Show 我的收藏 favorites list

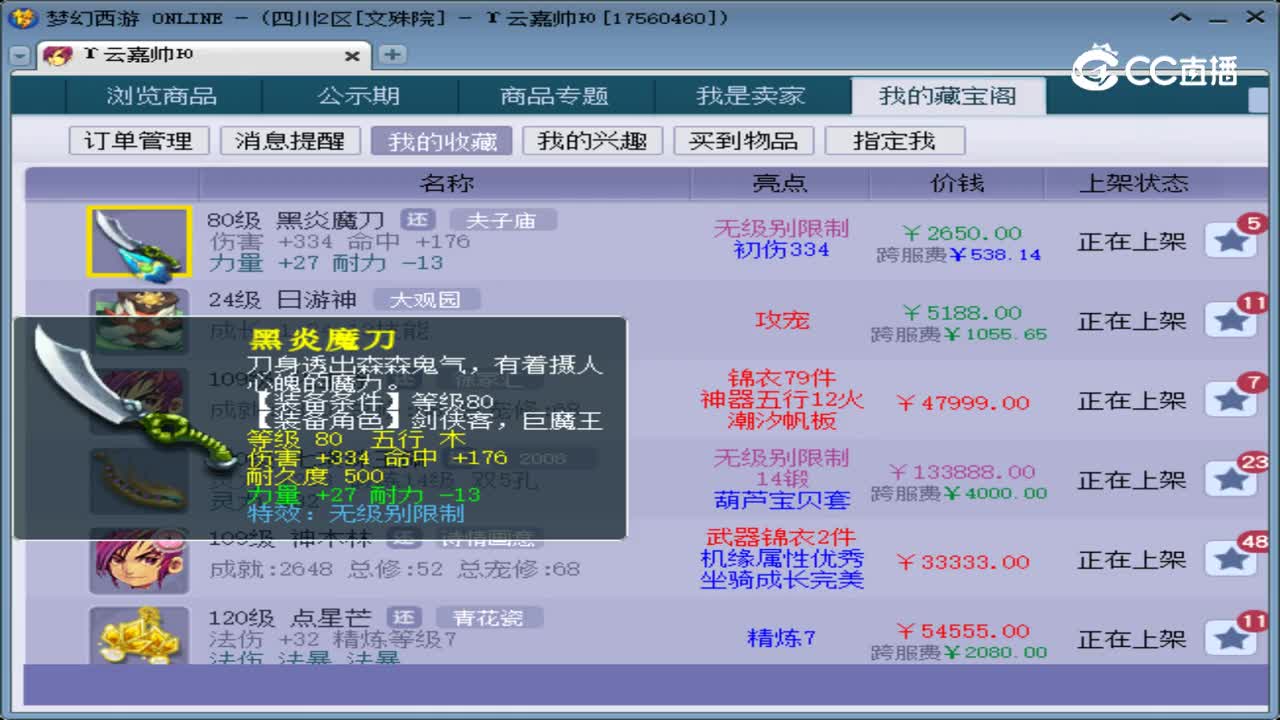click(x=442, y=141)
